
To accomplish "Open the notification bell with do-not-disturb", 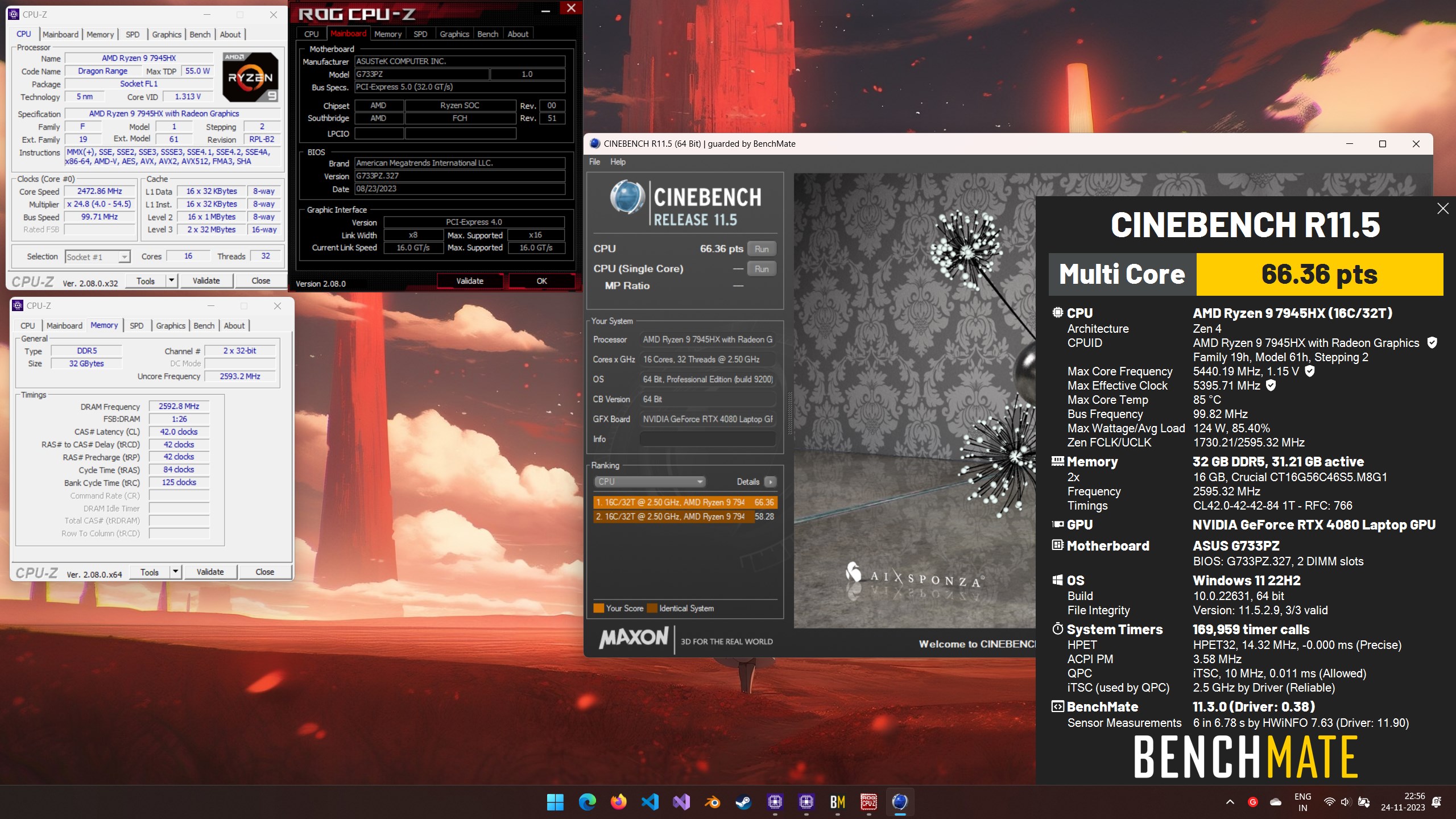I will [x=1437, y=802].
